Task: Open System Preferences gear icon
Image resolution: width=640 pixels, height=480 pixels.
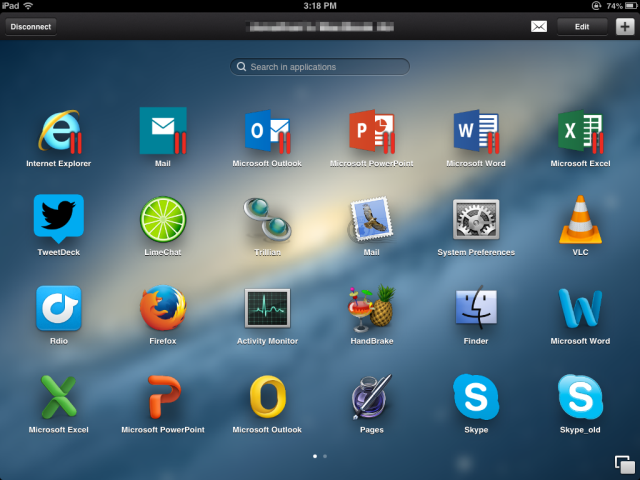Action: (x=476, y=219)
